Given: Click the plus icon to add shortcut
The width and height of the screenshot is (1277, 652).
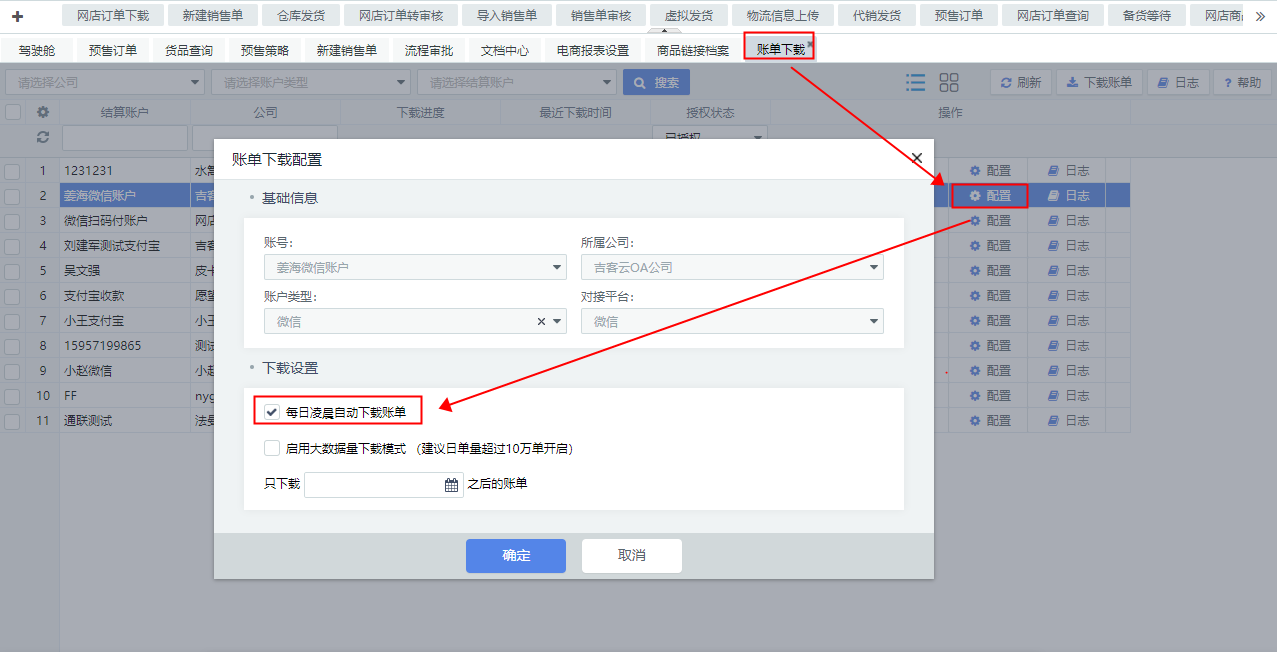Looking at the screenshot, I should 17,16.
